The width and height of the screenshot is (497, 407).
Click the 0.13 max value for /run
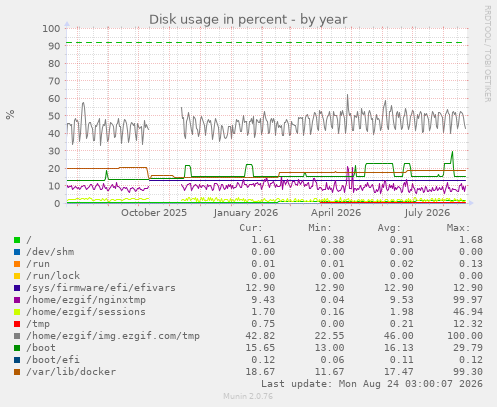[471, 264]
